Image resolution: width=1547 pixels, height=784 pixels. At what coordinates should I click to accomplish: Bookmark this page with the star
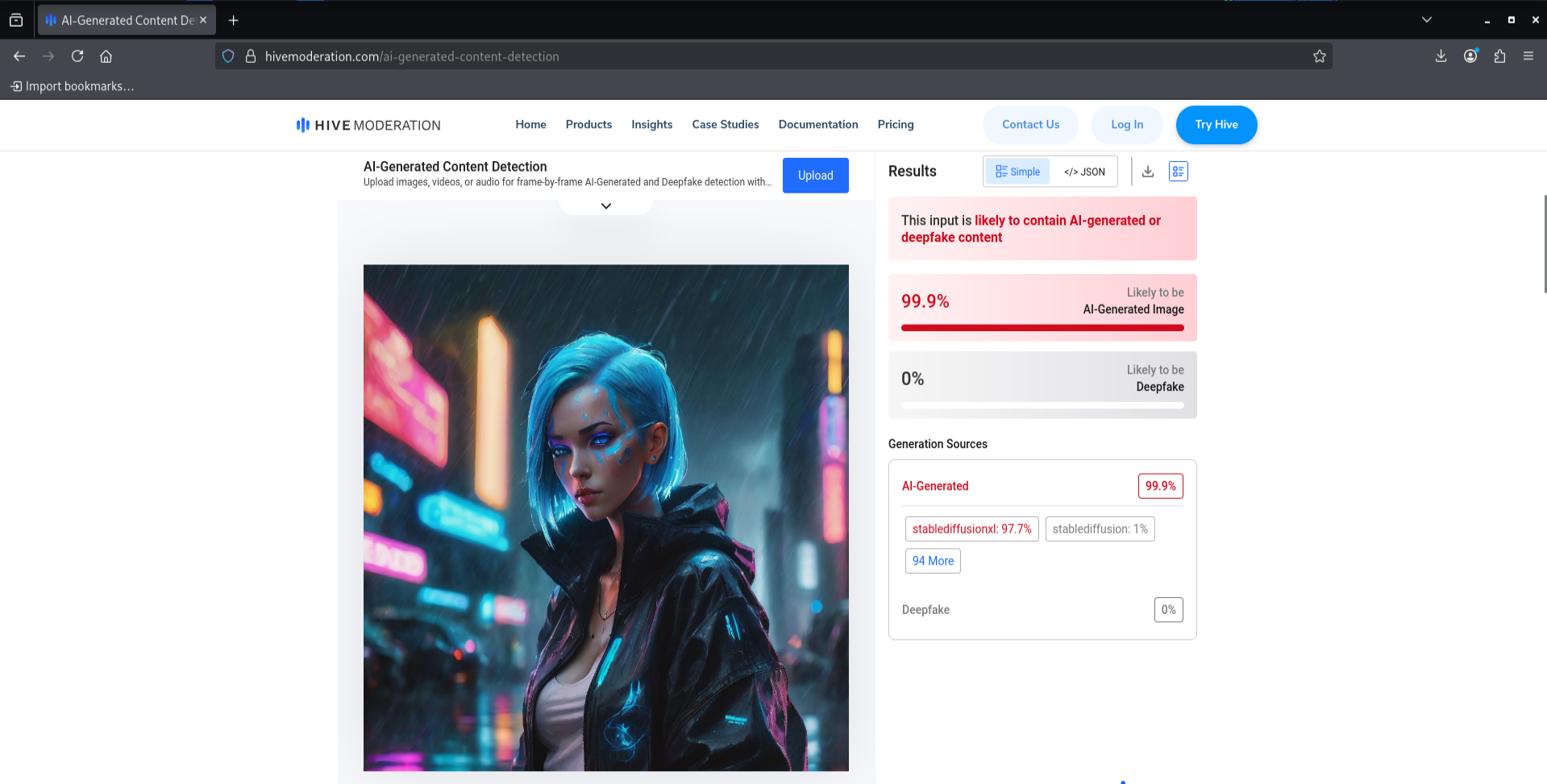coord(1320,56)
